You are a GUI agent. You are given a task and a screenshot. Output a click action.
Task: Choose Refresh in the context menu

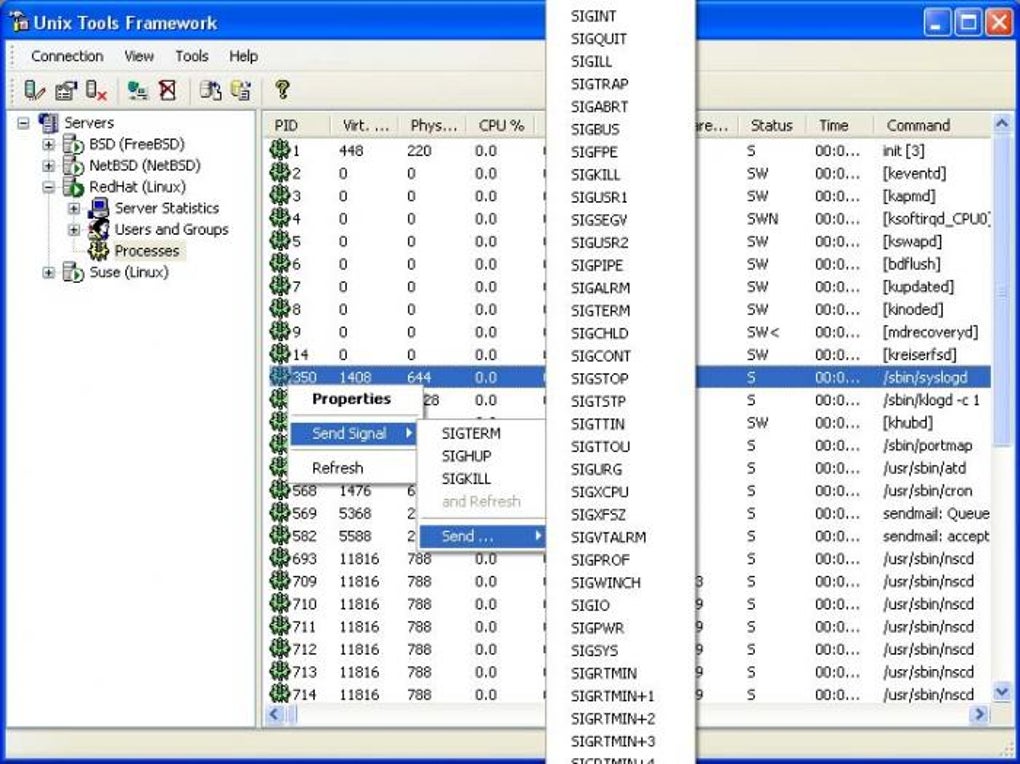point(352,468)
